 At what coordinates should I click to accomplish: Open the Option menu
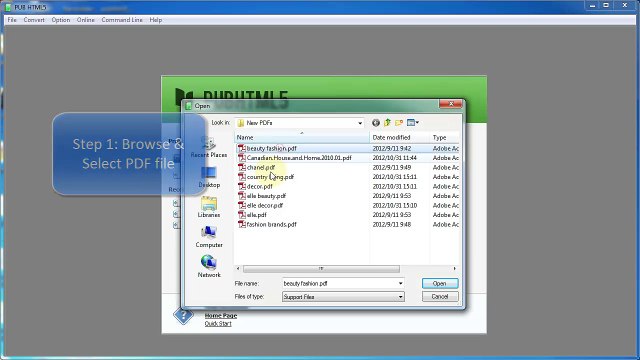[x=60, y=20]
